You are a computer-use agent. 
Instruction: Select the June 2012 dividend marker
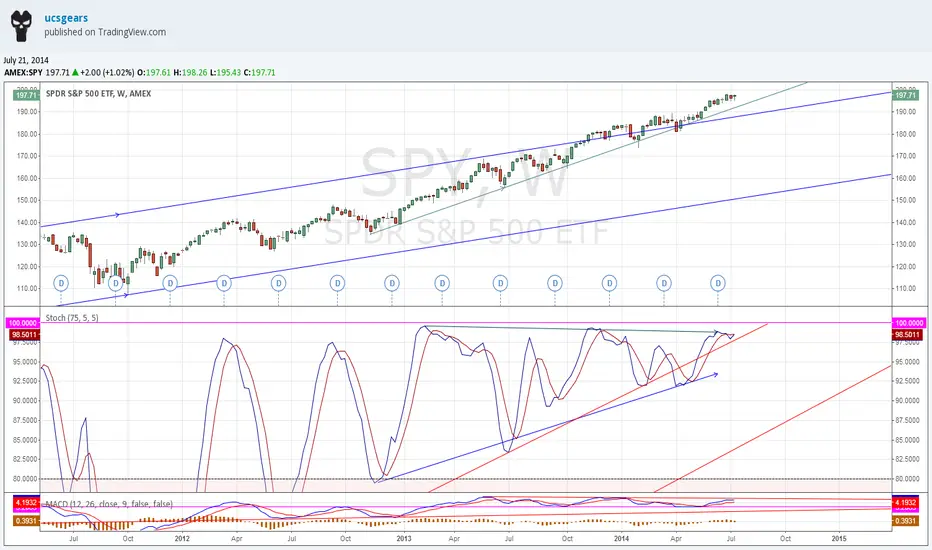(278, 284)
